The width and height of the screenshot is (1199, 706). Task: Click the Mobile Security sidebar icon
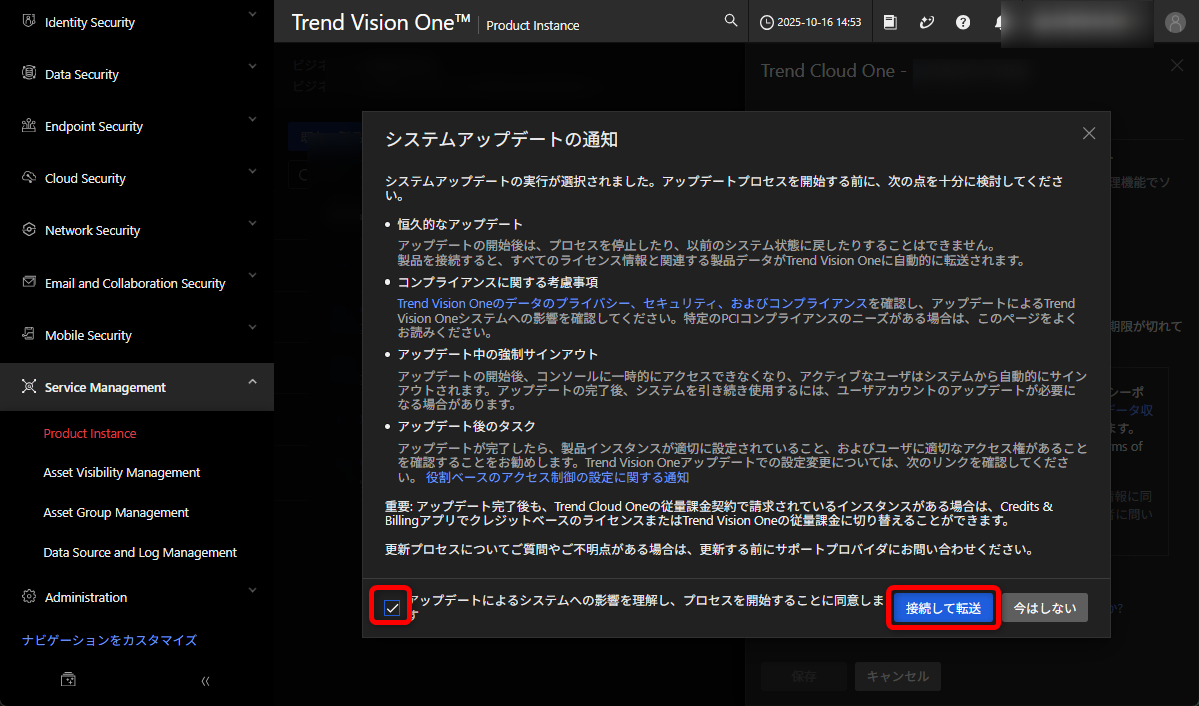[x=29, y=333]
